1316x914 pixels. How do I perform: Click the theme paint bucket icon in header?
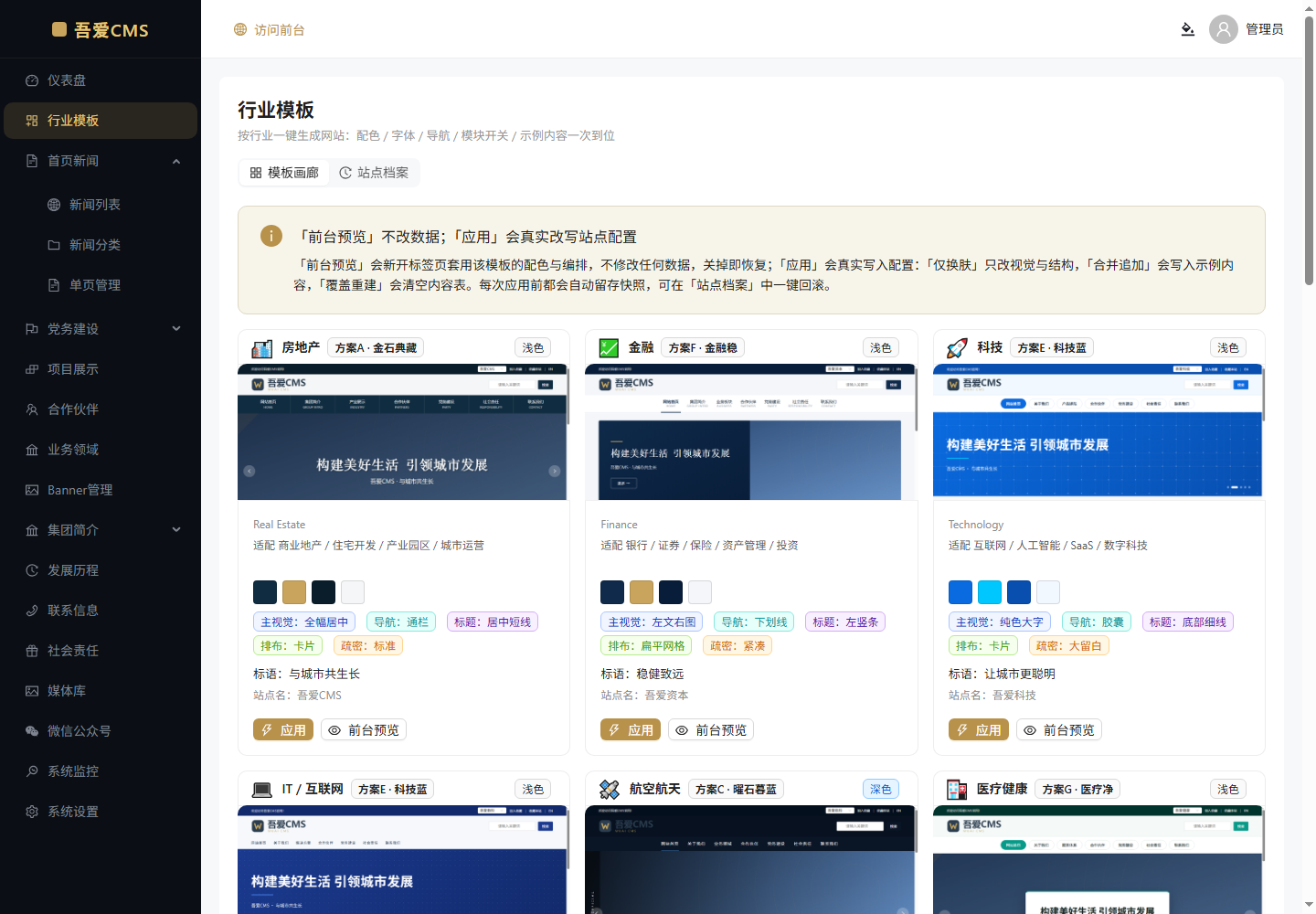pos(1188,29)
